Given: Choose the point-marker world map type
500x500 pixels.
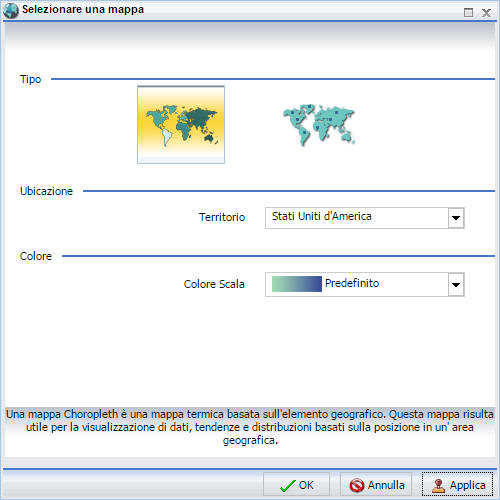Looking at the screenshot, I should coord(319,124).
